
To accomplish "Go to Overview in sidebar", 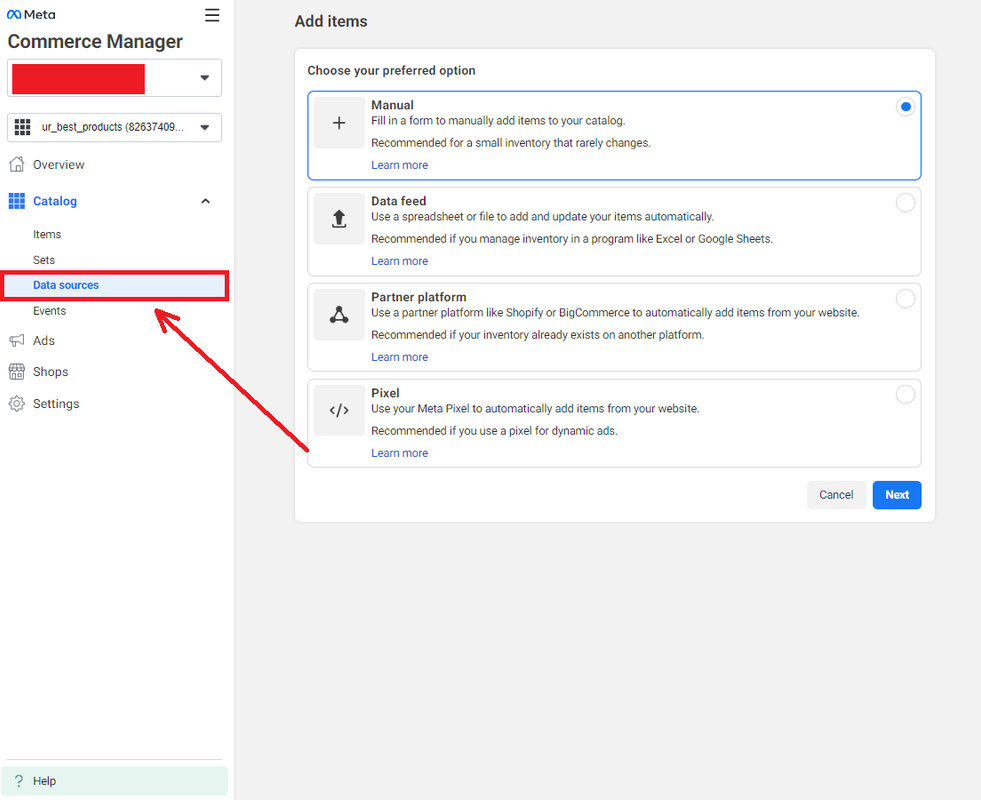I will click(58, 165).
